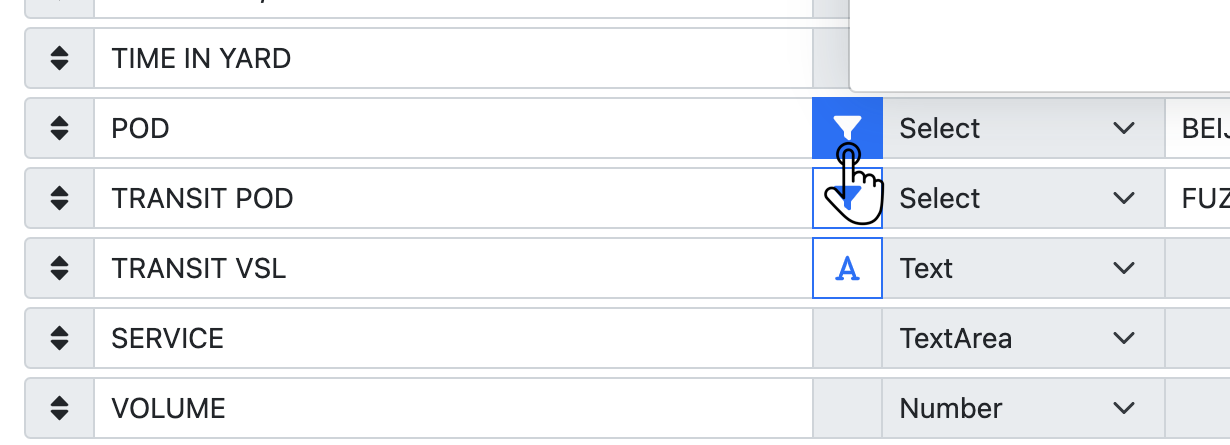Toggle the filter box on TIME IN YARD row
This screenshot has width=1230, height=445.
click(830, 58)
